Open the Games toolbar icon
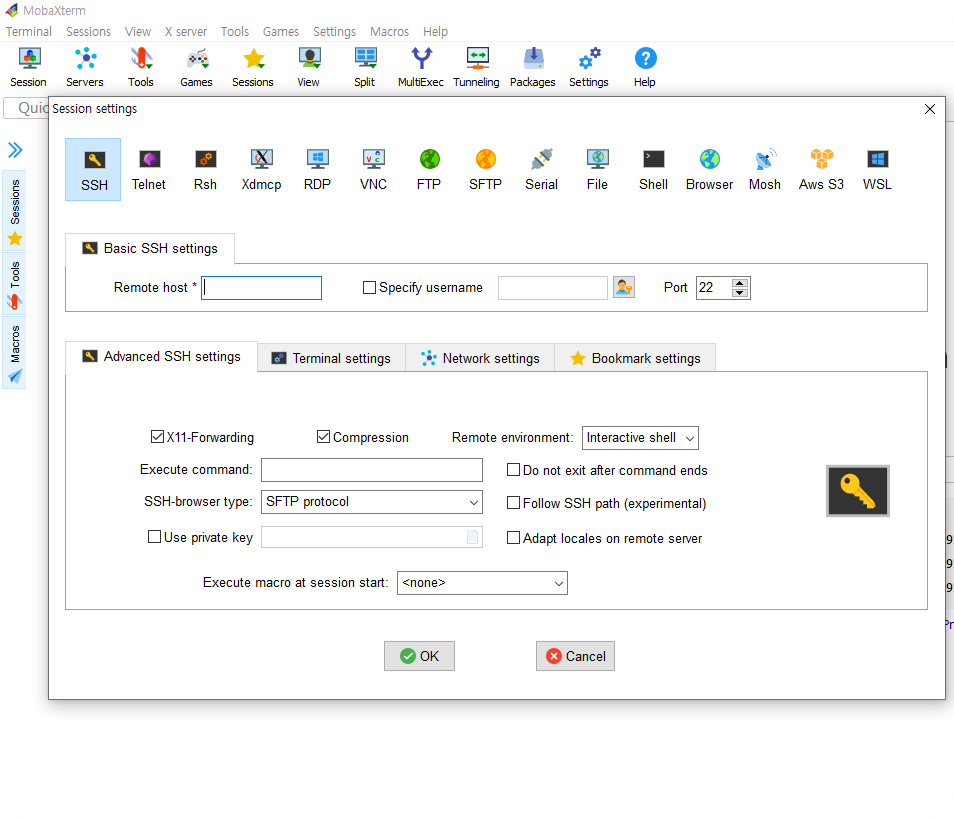 [197, 68]
